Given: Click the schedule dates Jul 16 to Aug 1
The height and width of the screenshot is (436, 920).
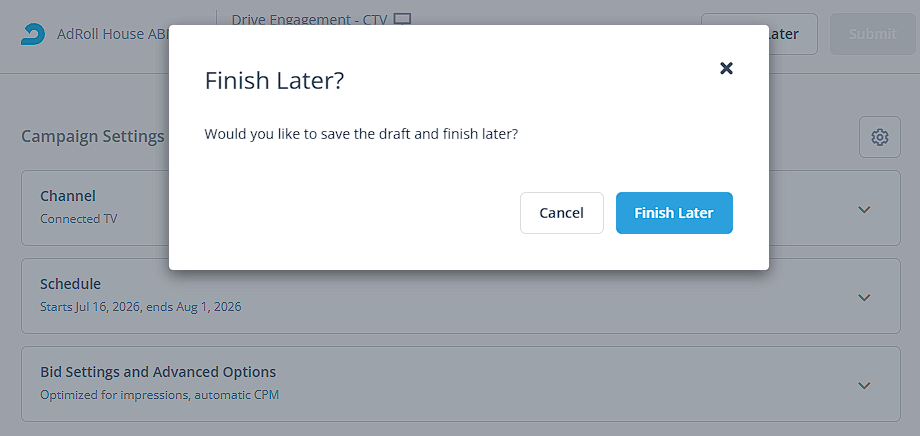Looking at the screenshot, I should [141, 307].
